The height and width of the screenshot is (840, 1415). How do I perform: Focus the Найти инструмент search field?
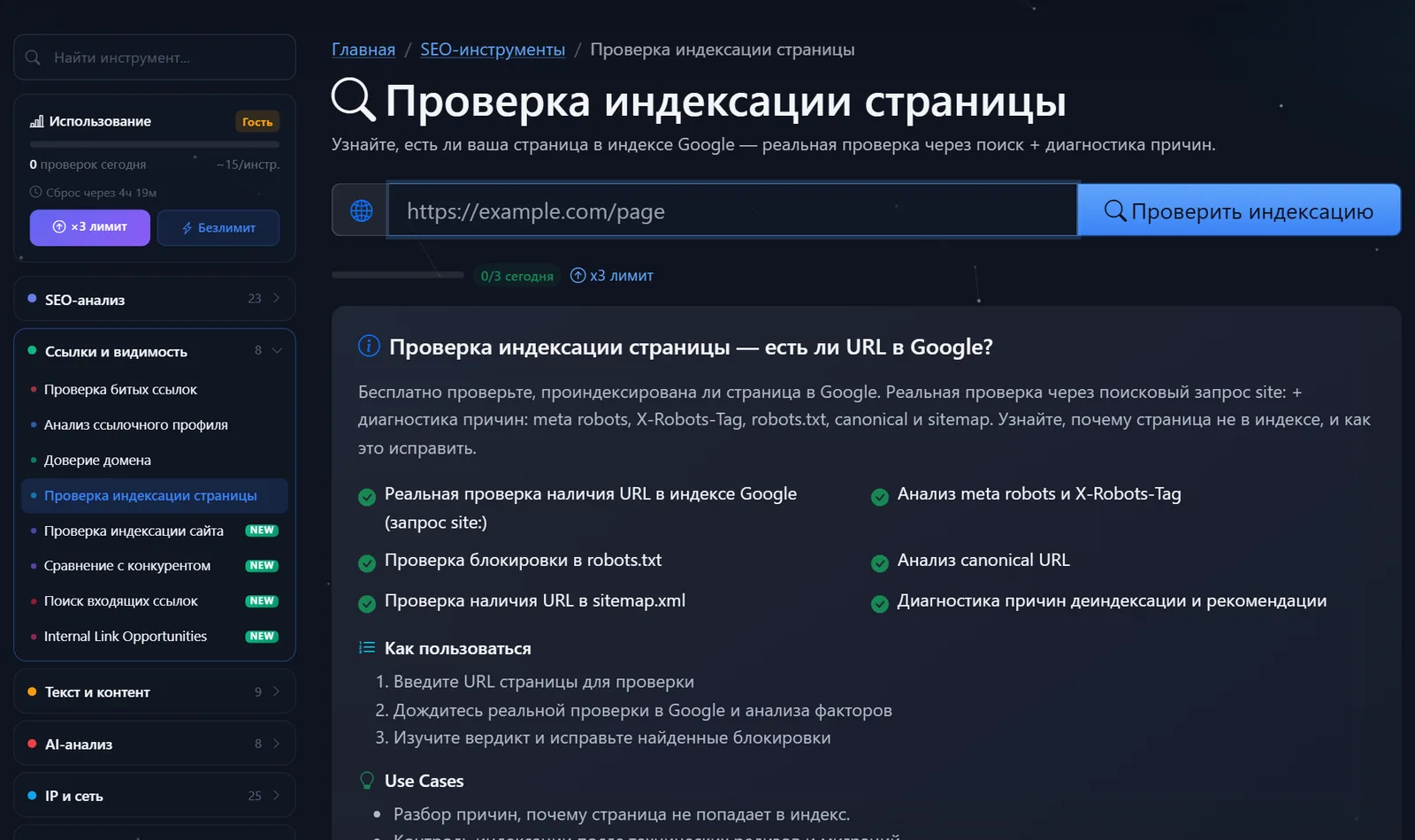pos(155,57)
